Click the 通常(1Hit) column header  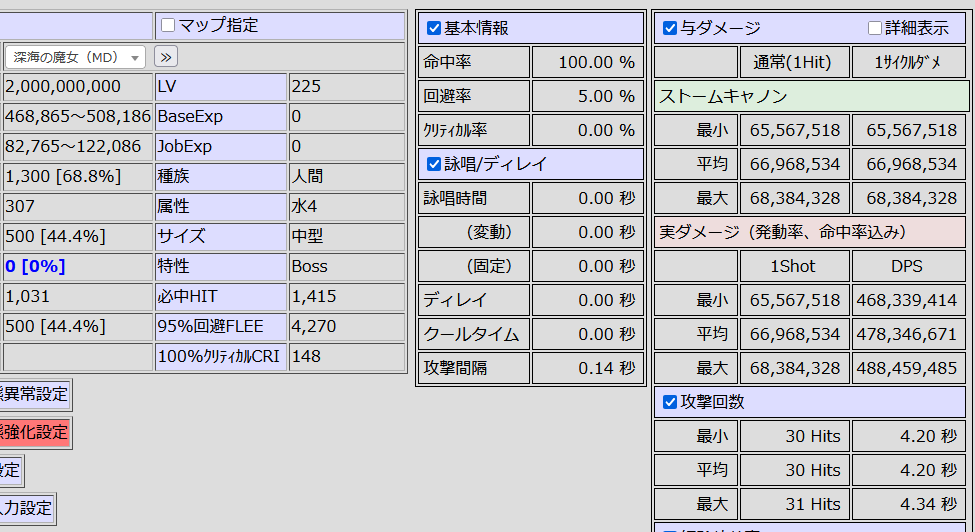(794, 62)
